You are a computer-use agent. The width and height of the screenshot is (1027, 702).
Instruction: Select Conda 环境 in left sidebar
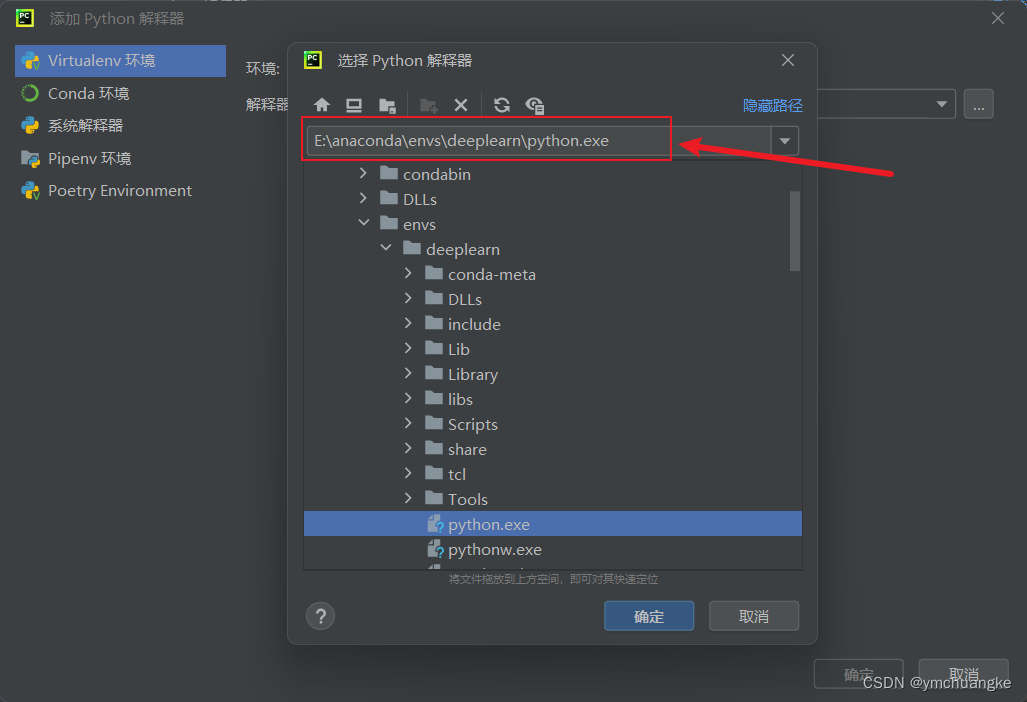coord(88,93)
